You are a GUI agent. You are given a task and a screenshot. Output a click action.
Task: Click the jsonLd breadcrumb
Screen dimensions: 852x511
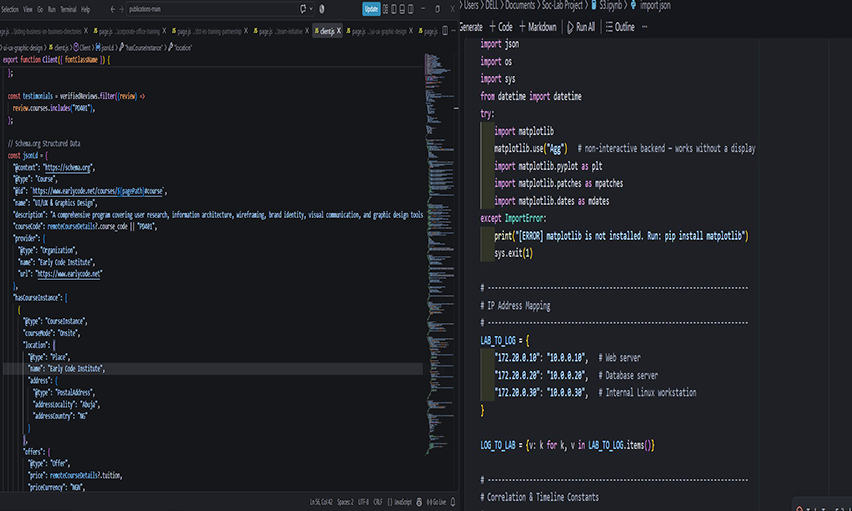(x=105, y=48)
